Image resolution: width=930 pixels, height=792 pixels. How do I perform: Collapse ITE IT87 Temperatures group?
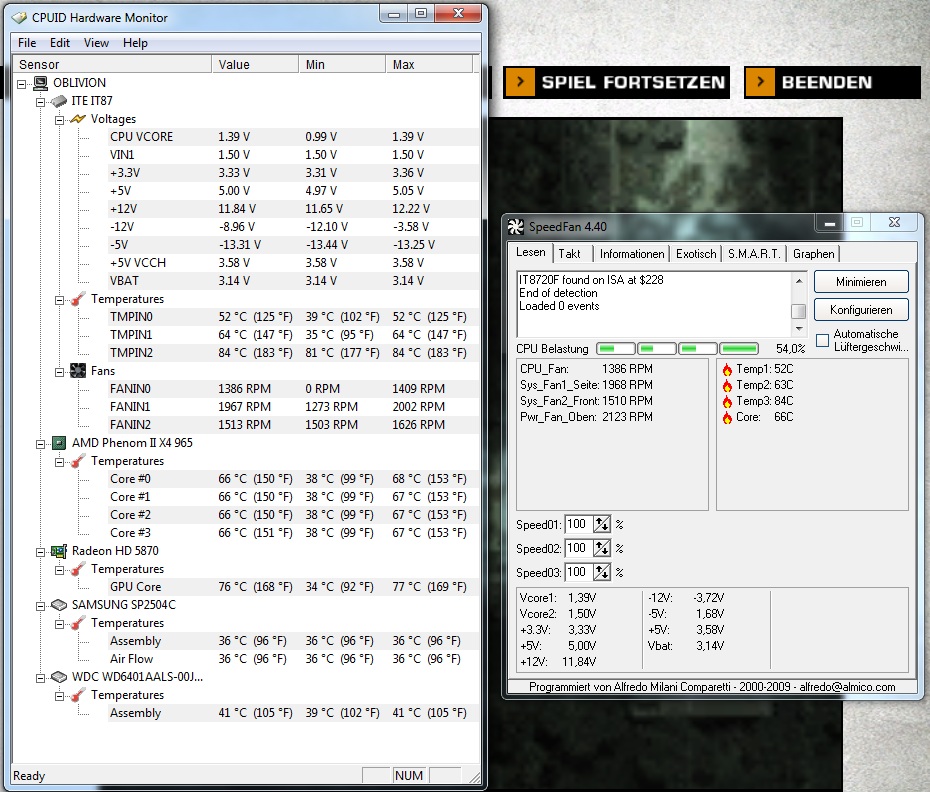point(59,300)
